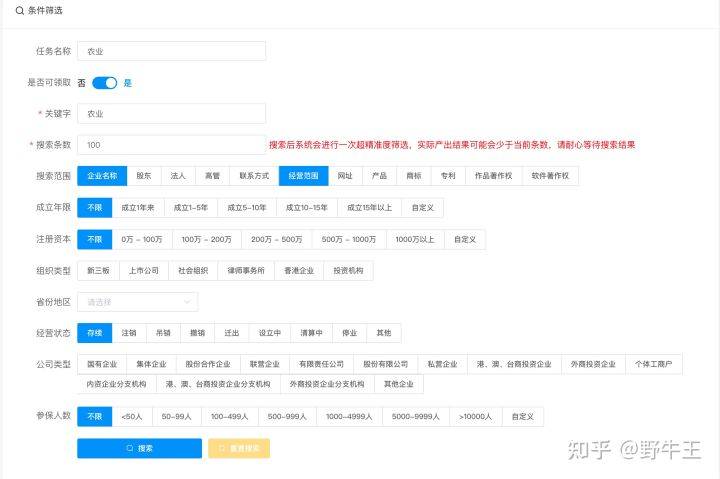Select 软件著作权 search range option

point(550,176)
